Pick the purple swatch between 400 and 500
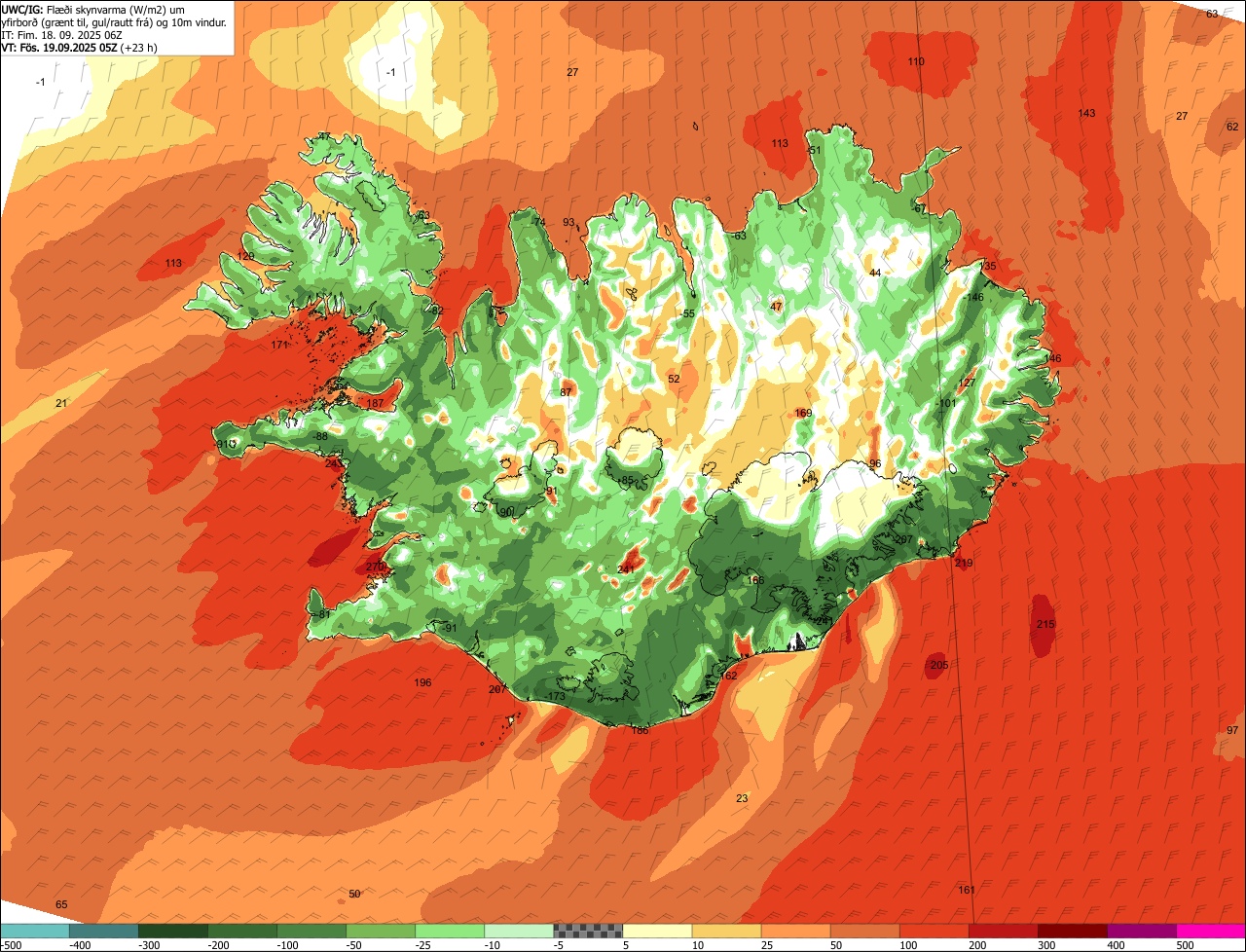The width and height of the screenshot is (1246, 952). tap(1142, 931)
